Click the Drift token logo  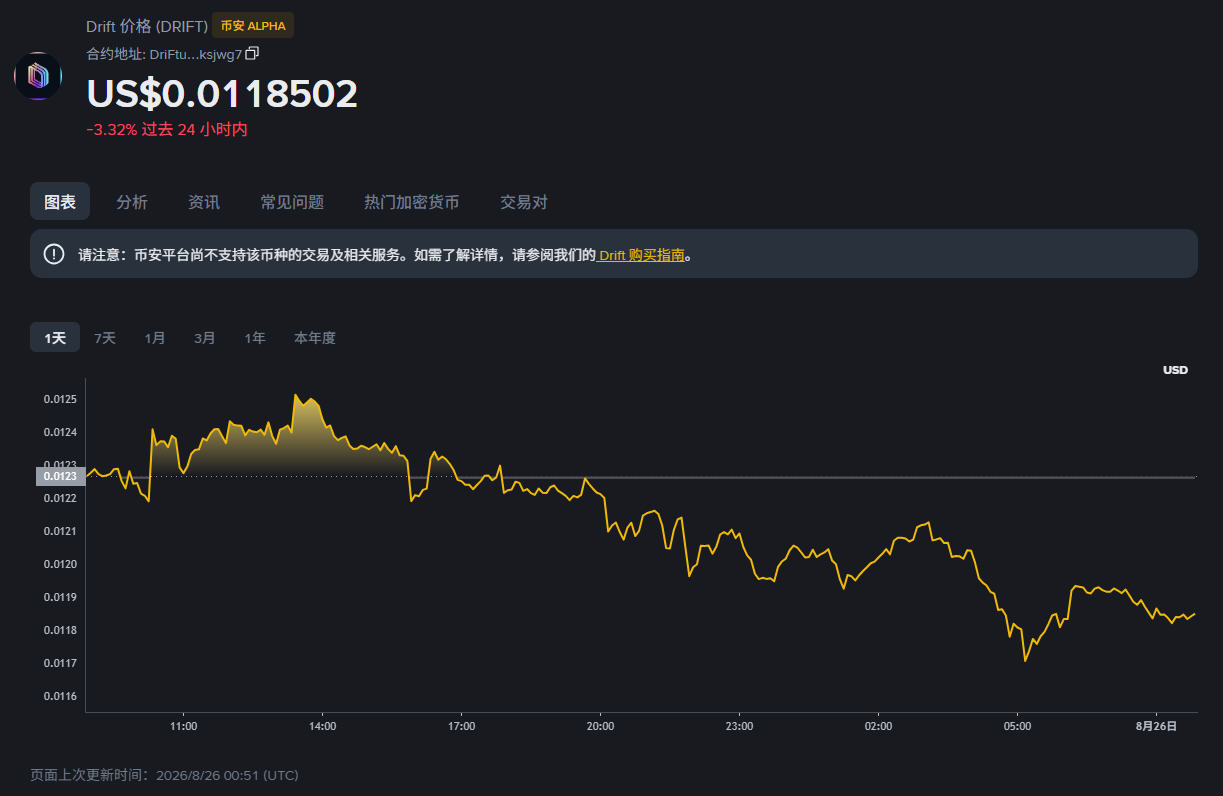38,76
